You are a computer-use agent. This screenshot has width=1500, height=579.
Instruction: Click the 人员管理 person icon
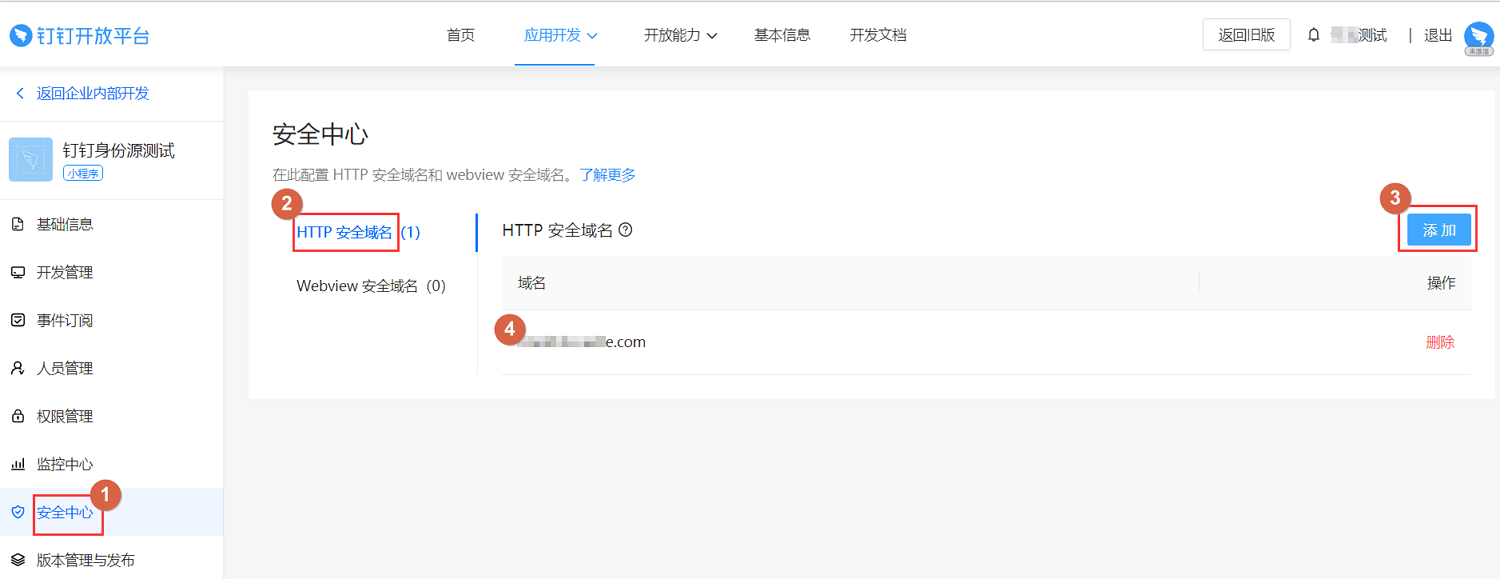[17, 368]
